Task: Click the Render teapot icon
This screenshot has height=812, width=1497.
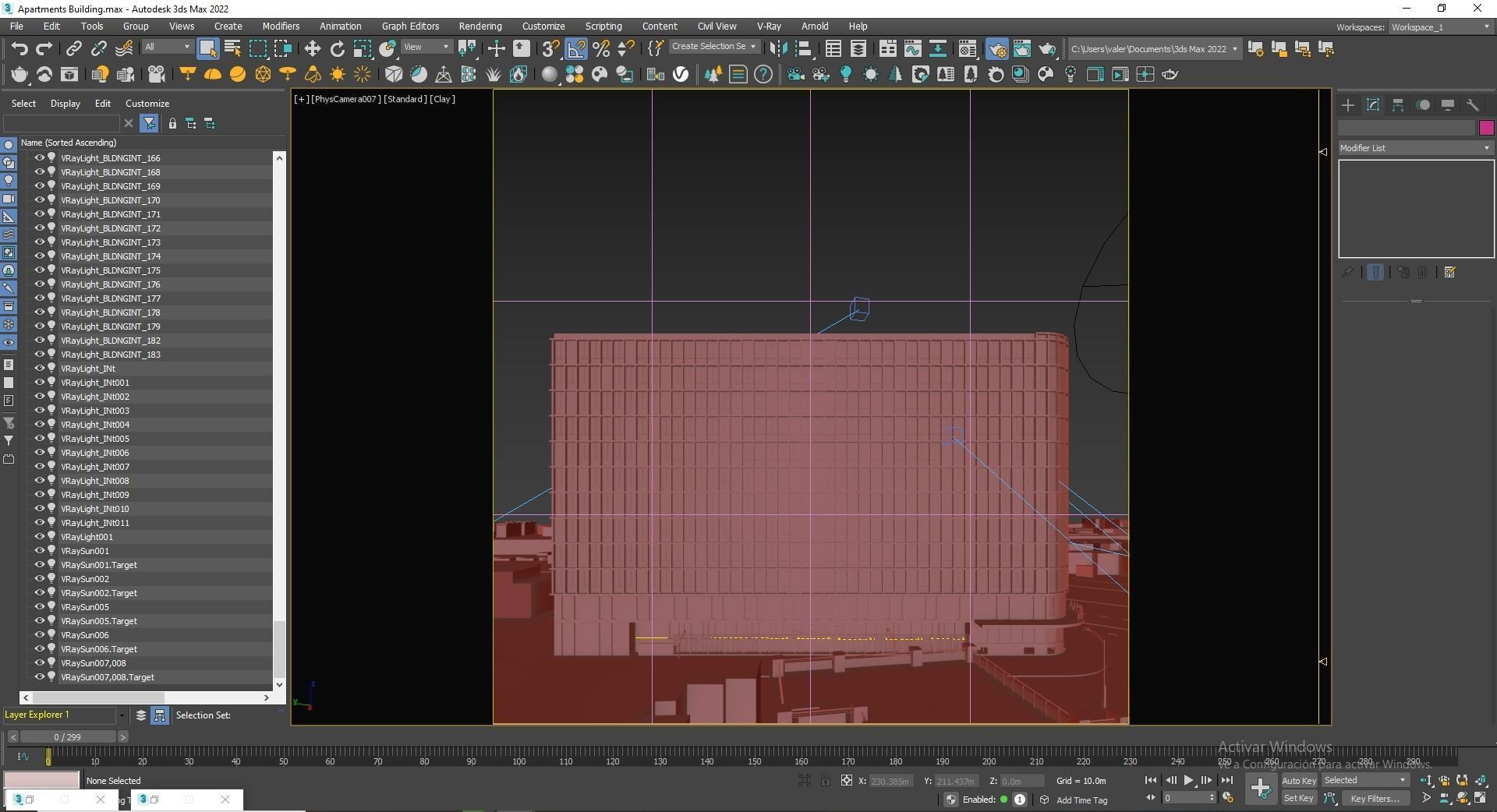Action: click(1047, 48)
